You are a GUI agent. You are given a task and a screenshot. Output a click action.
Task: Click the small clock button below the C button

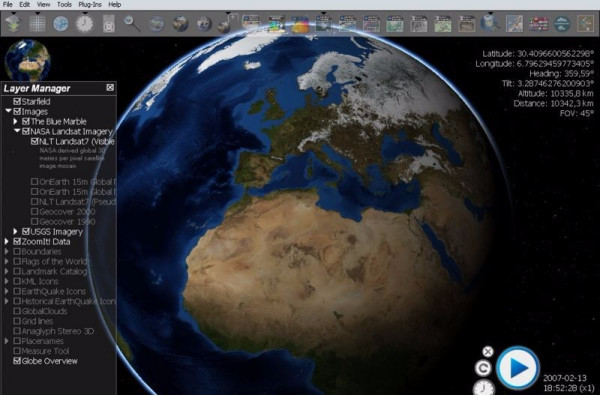(x=483, y=387)
